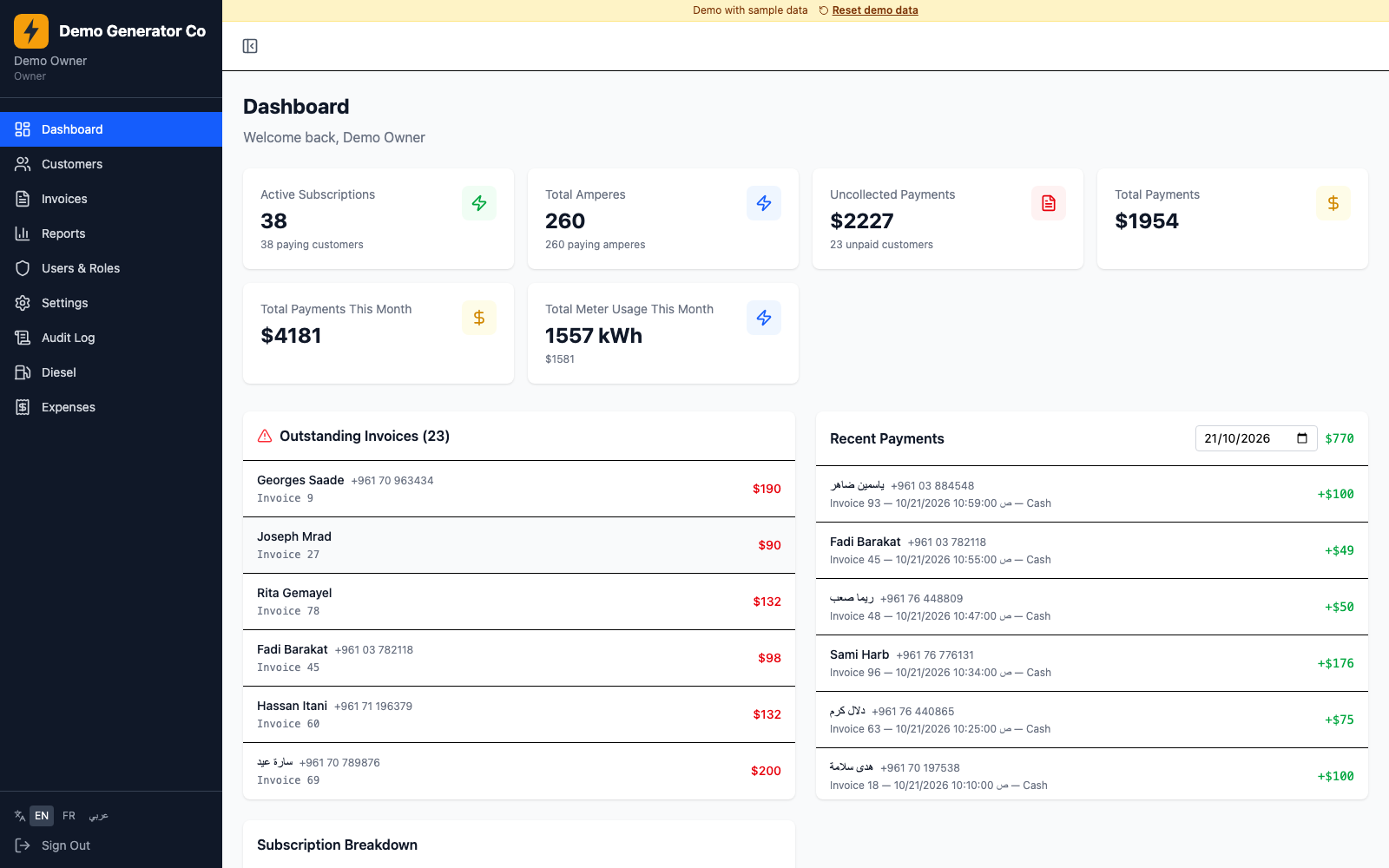The height and width of the screenshot is (868, 1389).
Task: Click the Diesel fuel pump icon
Action: 23,372
